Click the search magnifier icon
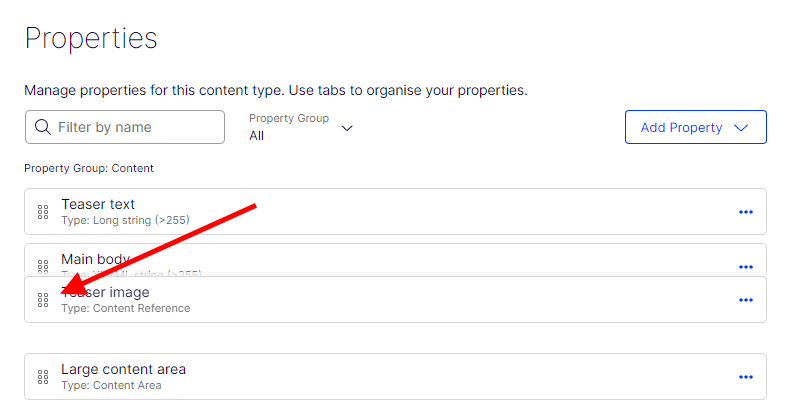This screenshot has height=419, width=789. coord(43,127)
